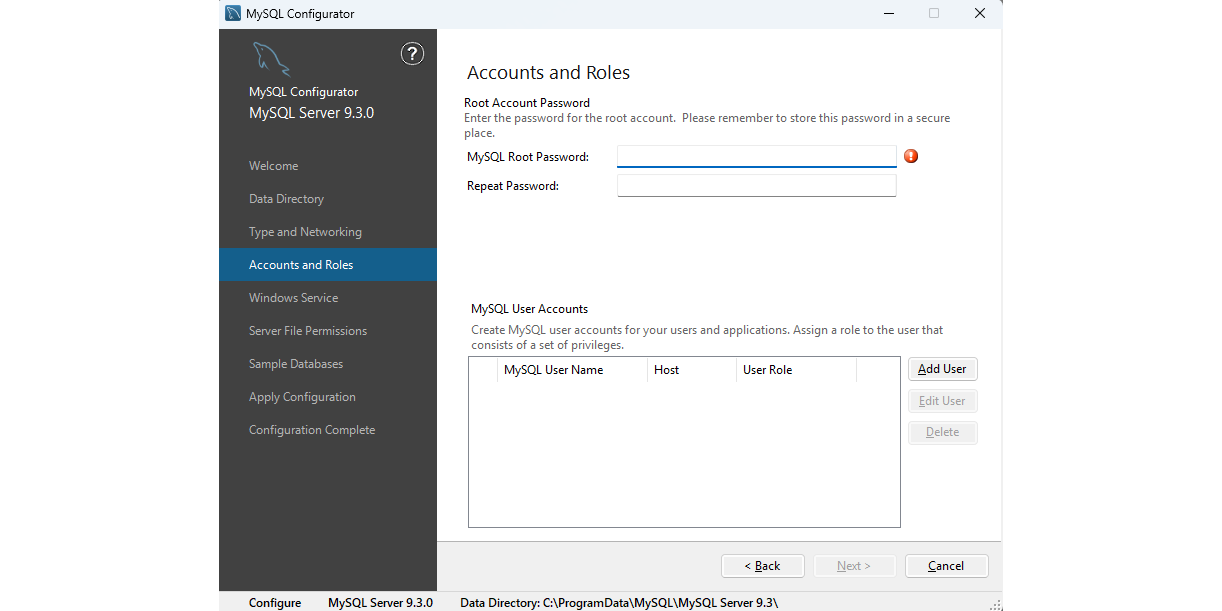This screenshot has height=611, width=1222.
Task: Select the Sample Databases step
Action: 296,364
